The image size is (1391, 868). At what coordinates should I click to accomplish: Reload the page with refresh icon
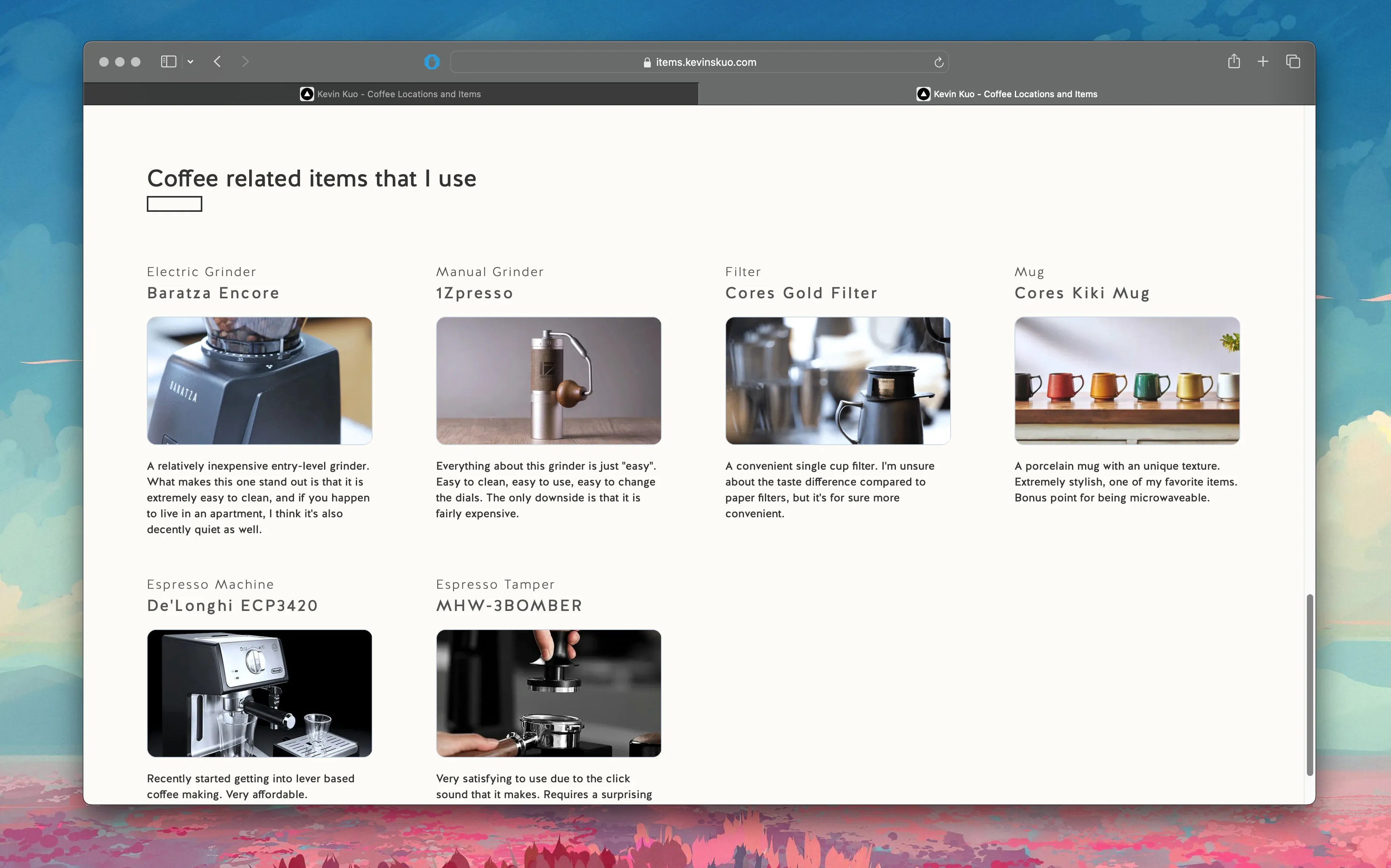tap(939, 62)
